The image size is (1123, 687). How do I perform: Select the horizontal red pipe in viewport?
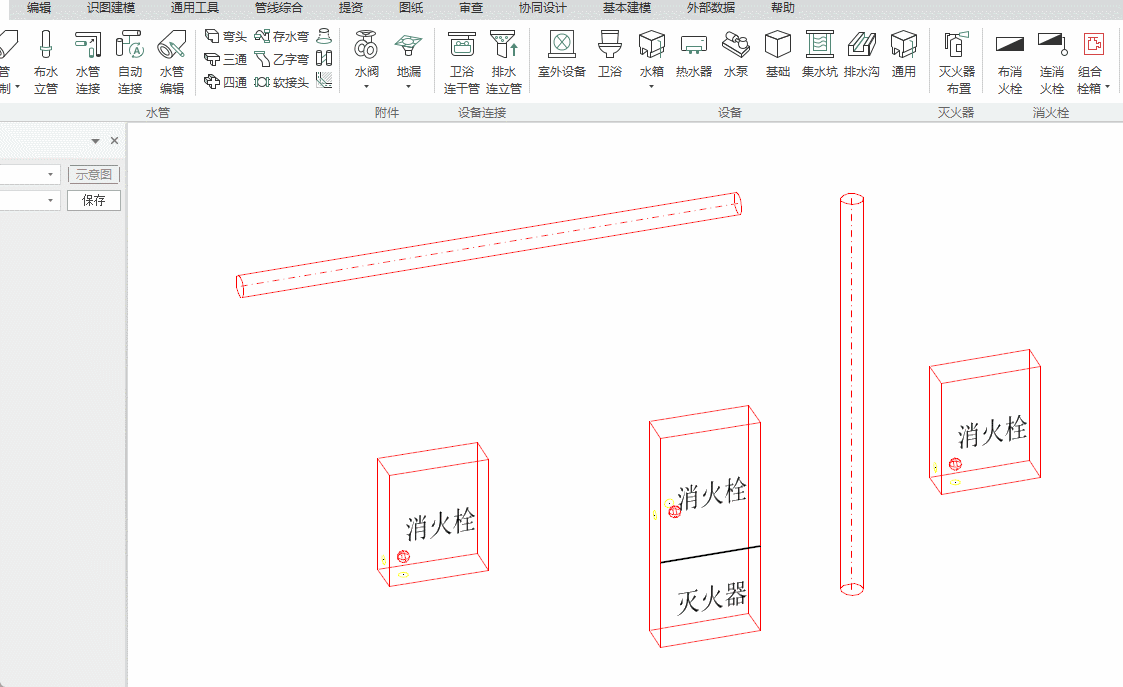[x=489, y=244]
